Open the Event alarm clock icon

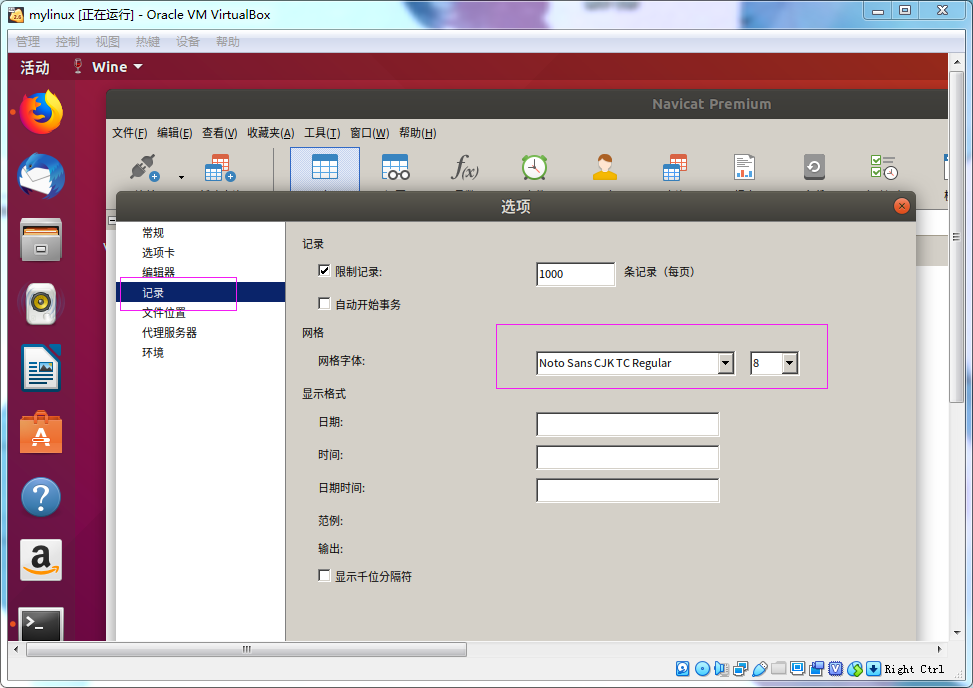click(x=534, y=168)
